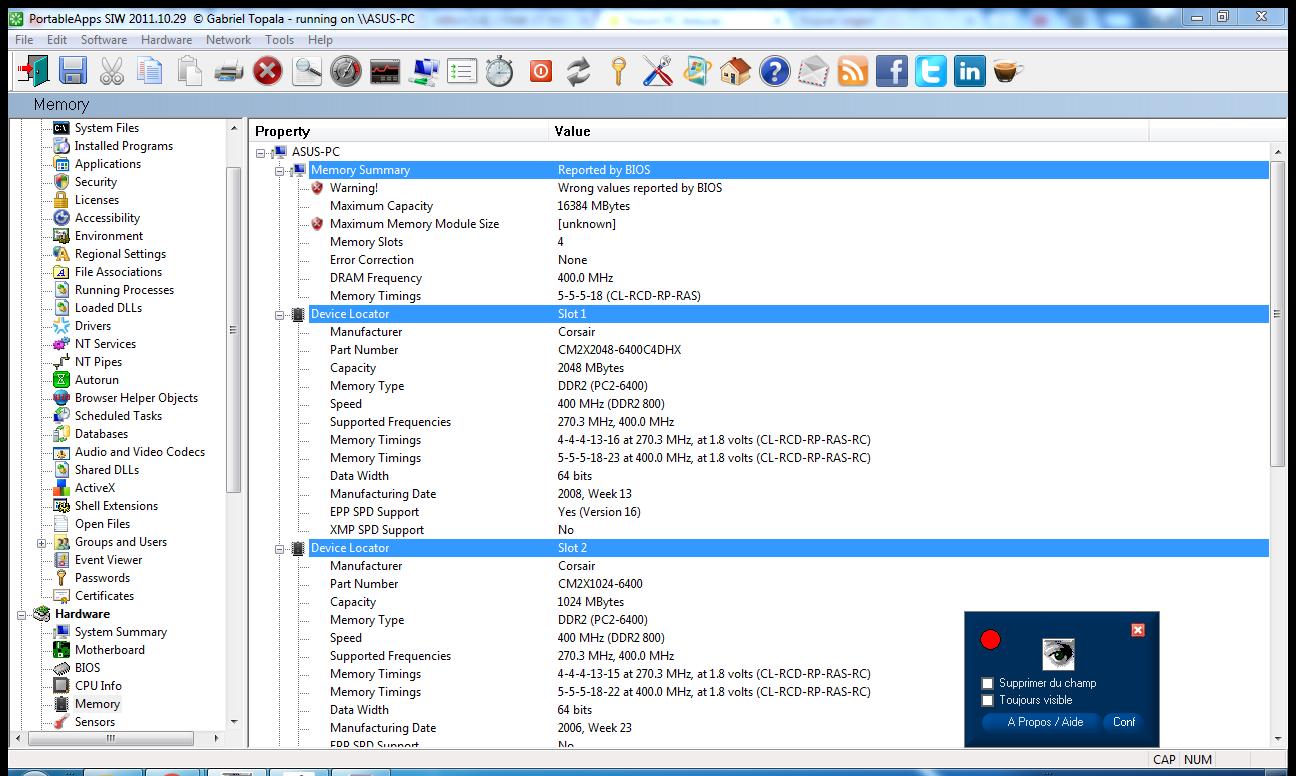This screenshot has height=776, width=1296.
Task: Open the Help menu
Action: (x=320, y=40)
